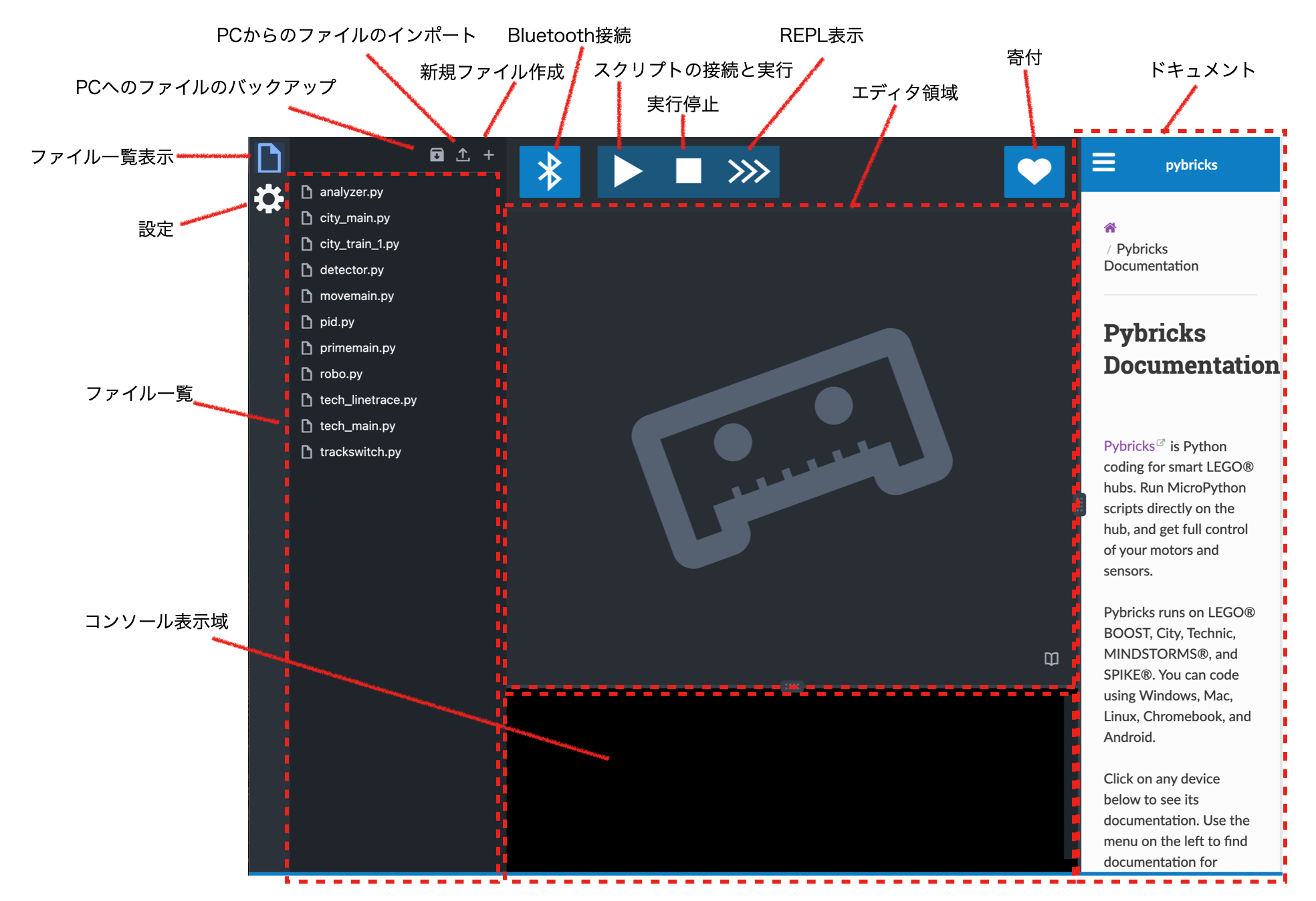Open the Pybricks Documentation breadcrumb
The height and width of the screenshot is (901, 1316).
click(x=1150, y=257)
